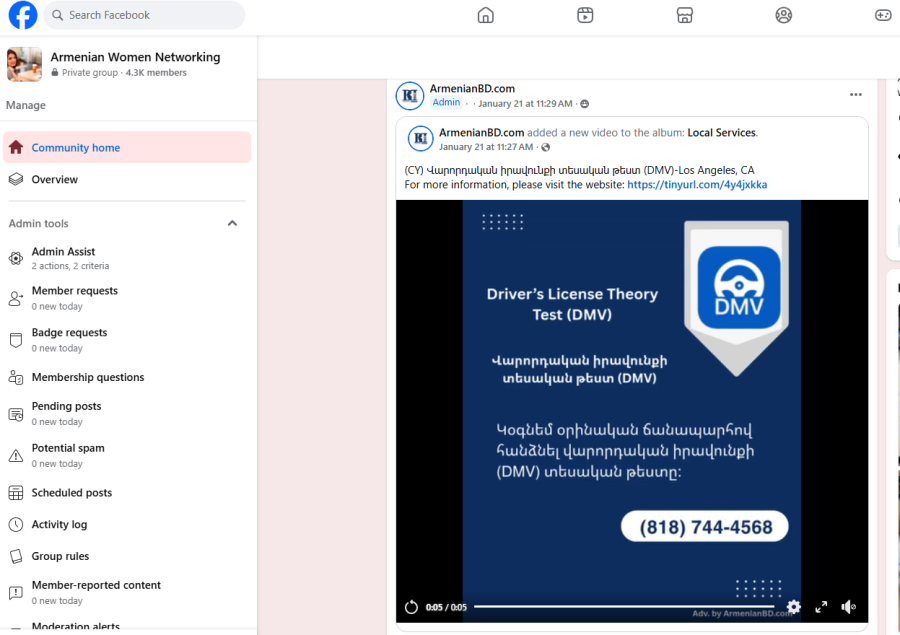This screenshot has height=635, width=900.
Task: Open the tinyurl.com website link
Action: click(x=697, y=185)
